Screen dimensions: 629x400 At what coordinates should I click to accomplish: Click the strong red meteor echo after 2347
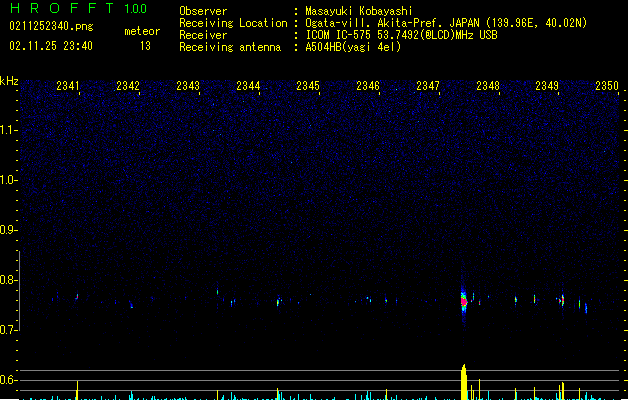tap(464, 301)
